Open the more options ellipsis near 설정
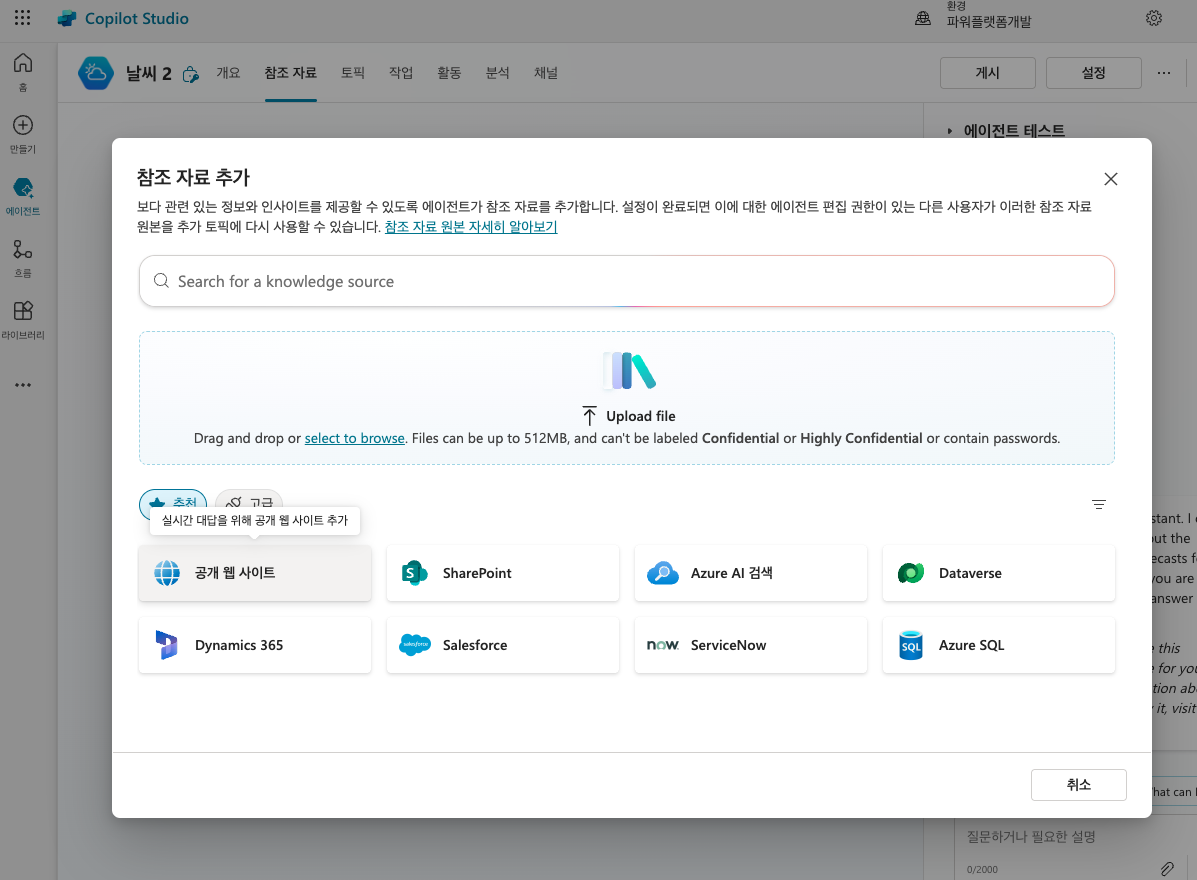This screenshot has width=1197, height=880. [x=1163, y=73]
